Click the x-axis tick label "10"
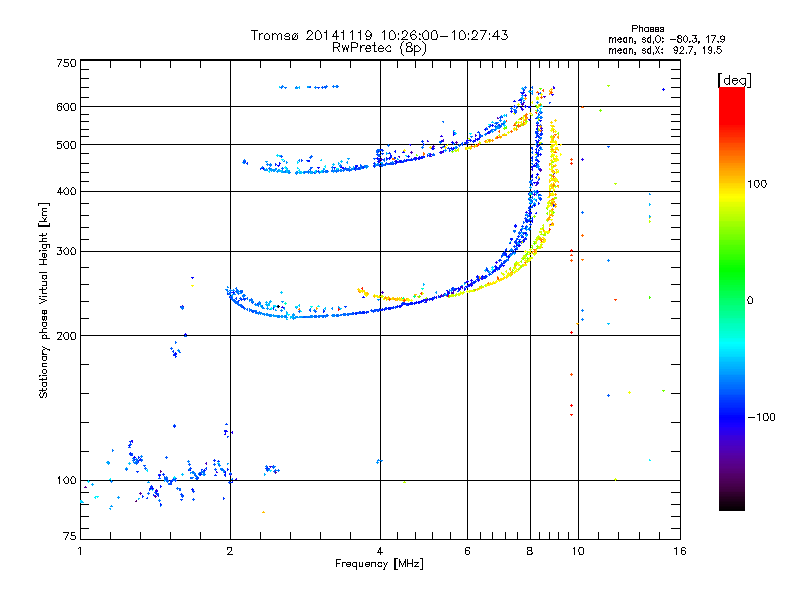Viewport: 800px width, 600px height. click(578, 551)
